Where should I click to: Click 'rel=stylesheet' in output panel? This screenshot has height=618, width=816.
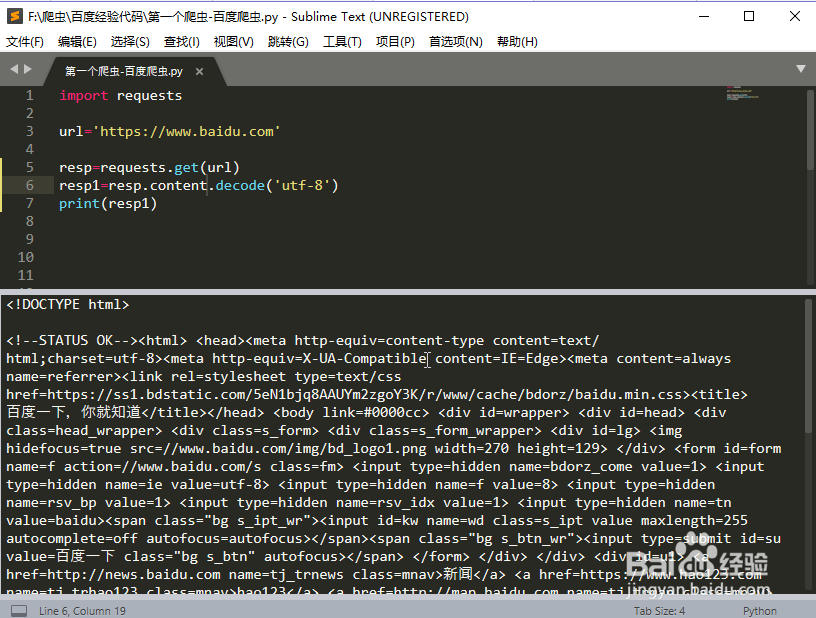tap(228, 377)
